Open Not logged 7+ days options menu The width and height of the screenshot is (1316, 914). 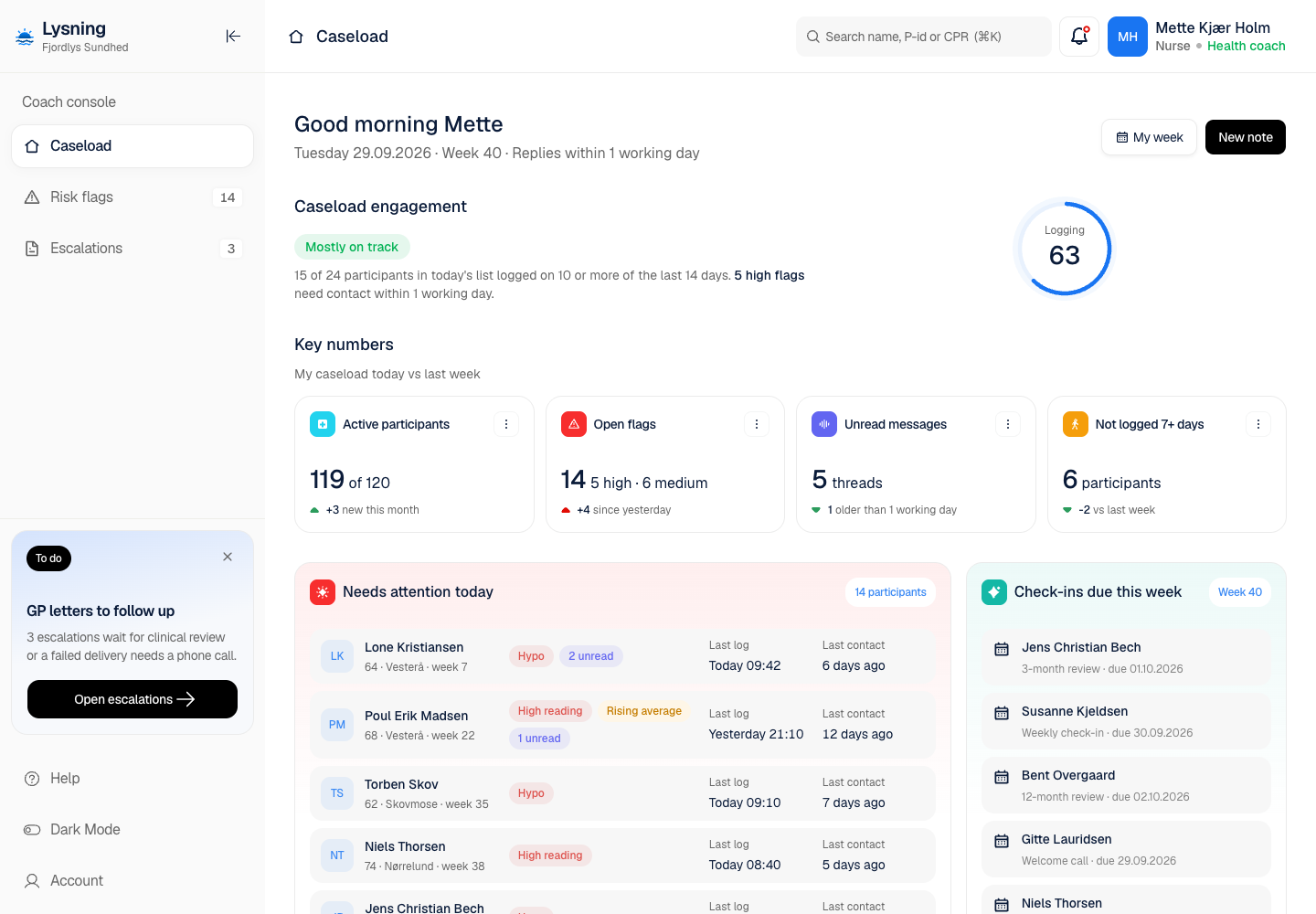pyautogui.click(x=1258, y=424)
